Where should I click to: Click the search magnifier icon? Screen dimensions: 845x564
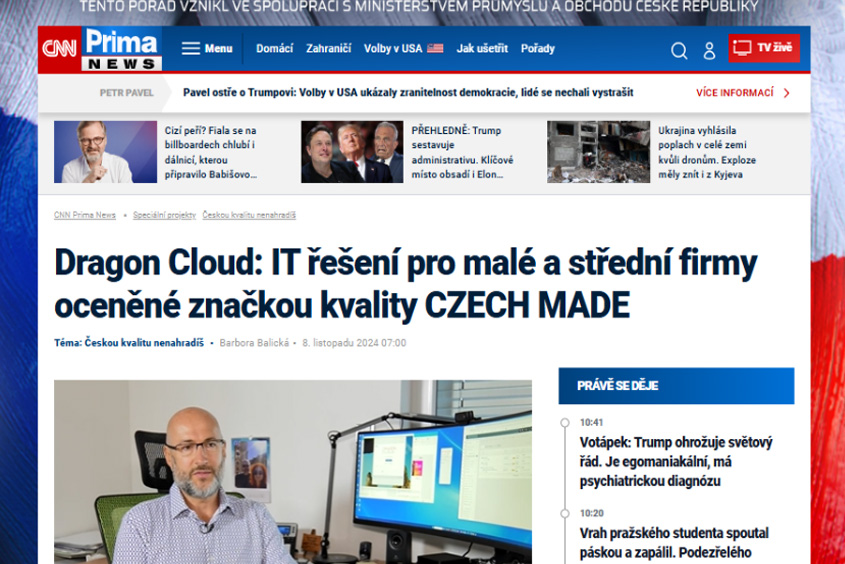(679, 50)
